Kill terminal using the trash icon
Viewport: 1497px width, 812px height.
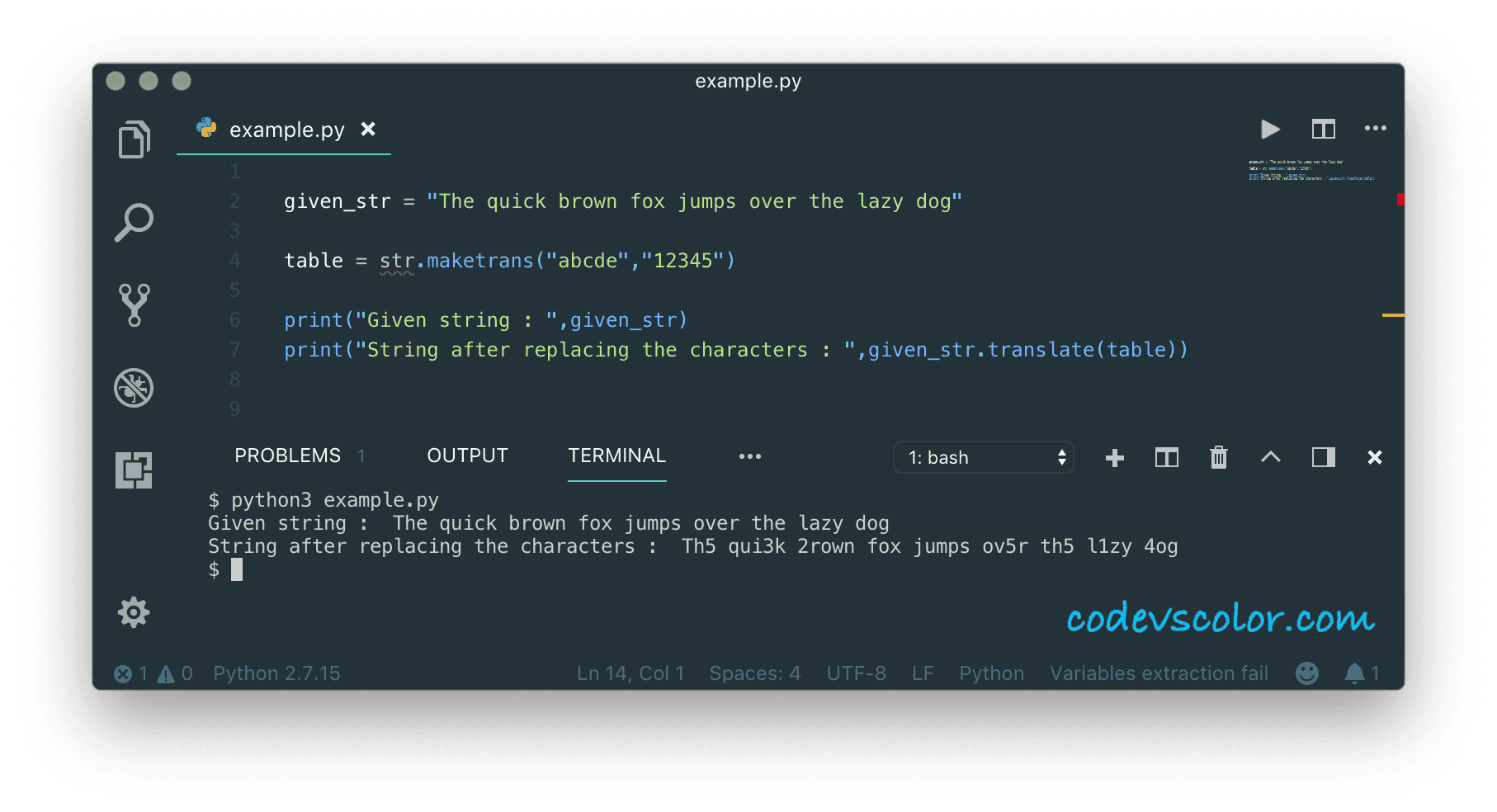pyautogui.click(x=1219, y=457)
